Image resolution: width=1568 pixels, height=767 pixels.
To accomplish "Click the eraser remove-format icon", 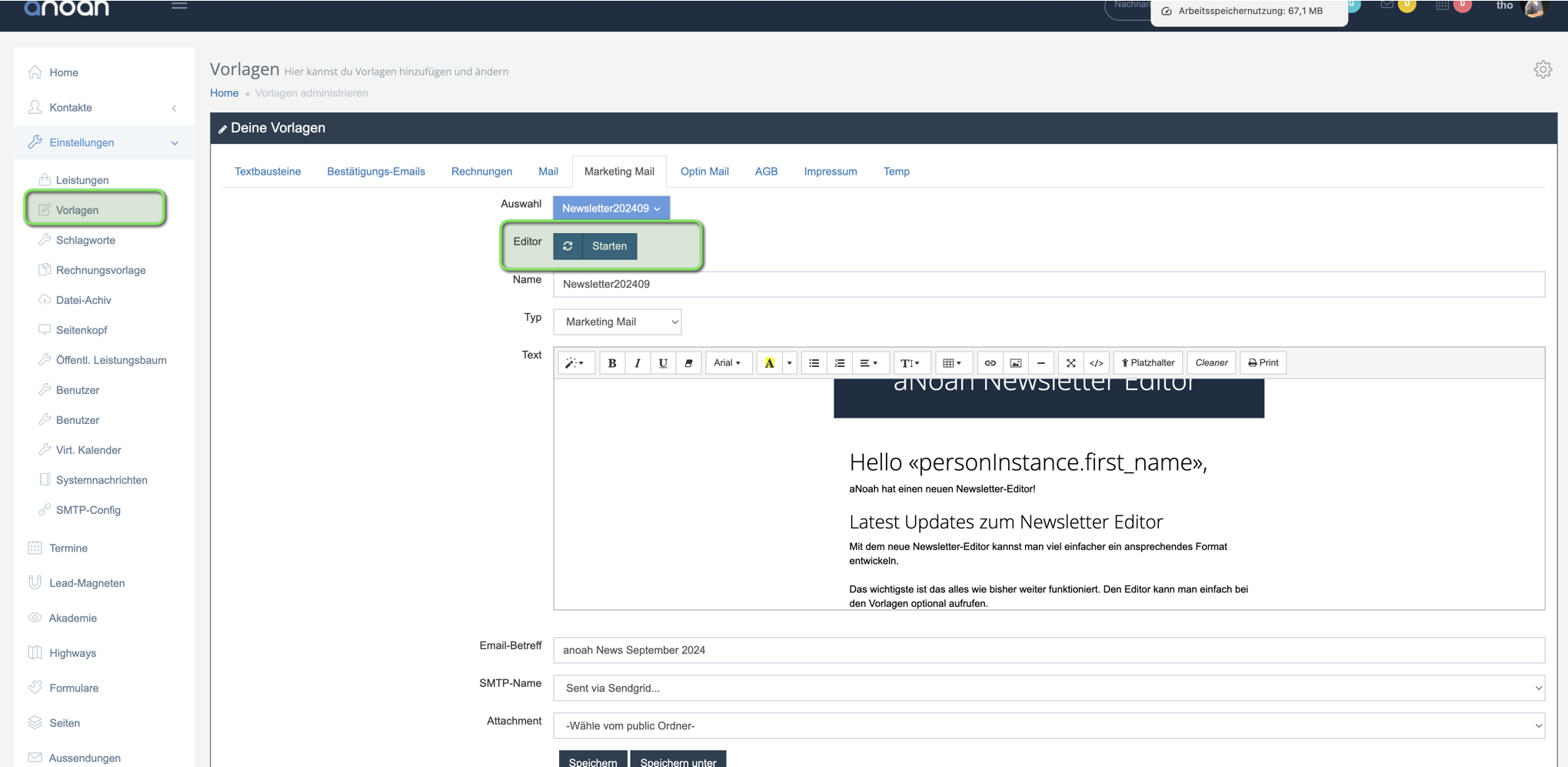I will click(688, 363).
